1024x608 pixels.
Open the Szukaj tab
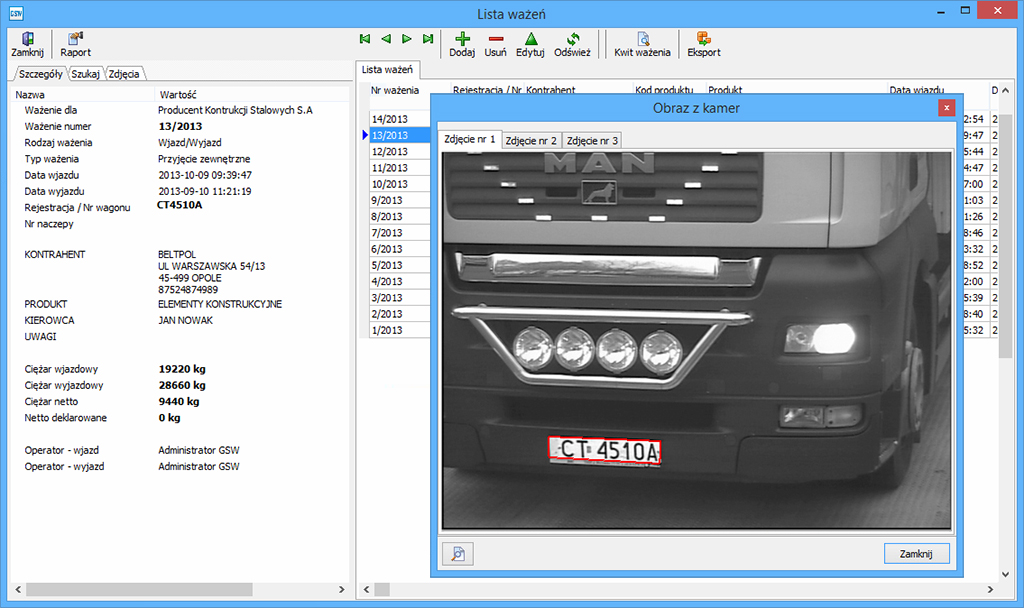tap(86, 74)
